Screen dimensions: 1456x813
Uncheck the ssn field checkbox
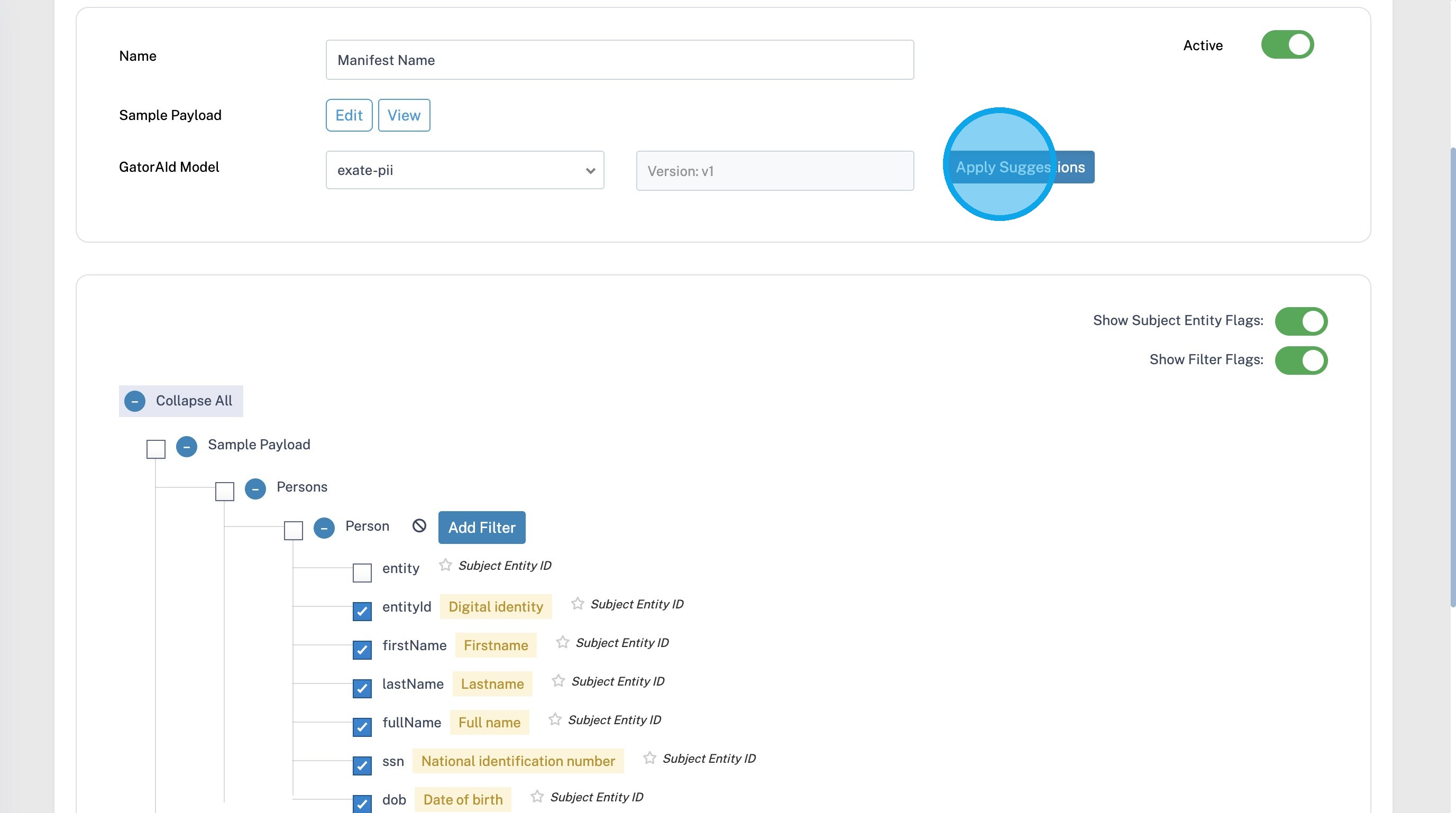(362, 765)
